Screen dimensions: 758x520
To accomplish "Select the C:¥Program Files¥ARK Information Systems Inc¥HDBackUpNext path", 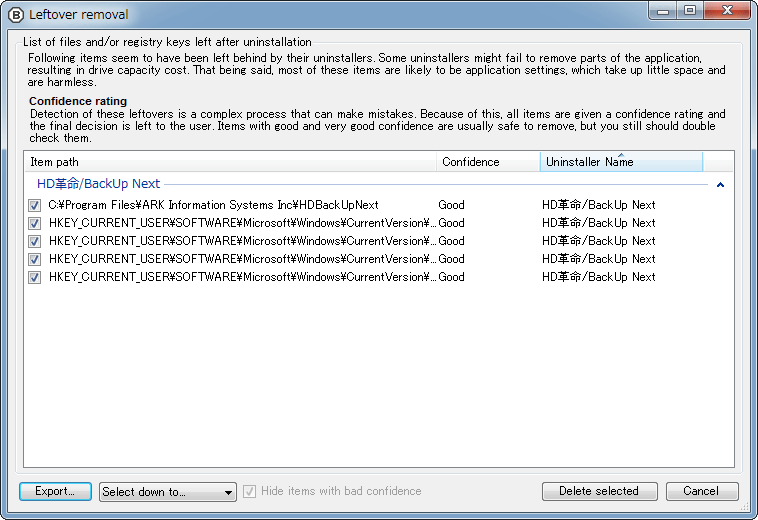I will (213, 205).
